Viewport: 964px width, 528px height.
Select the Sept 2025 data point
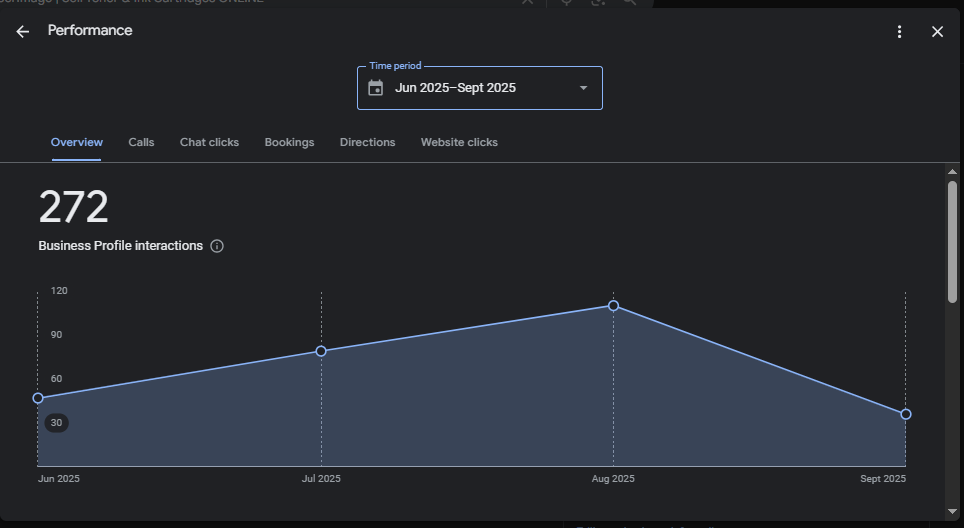click(x=905, y=414)
